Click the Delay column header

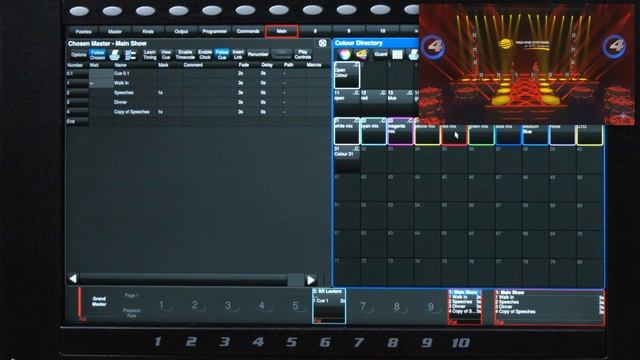[x=267, y=65]
